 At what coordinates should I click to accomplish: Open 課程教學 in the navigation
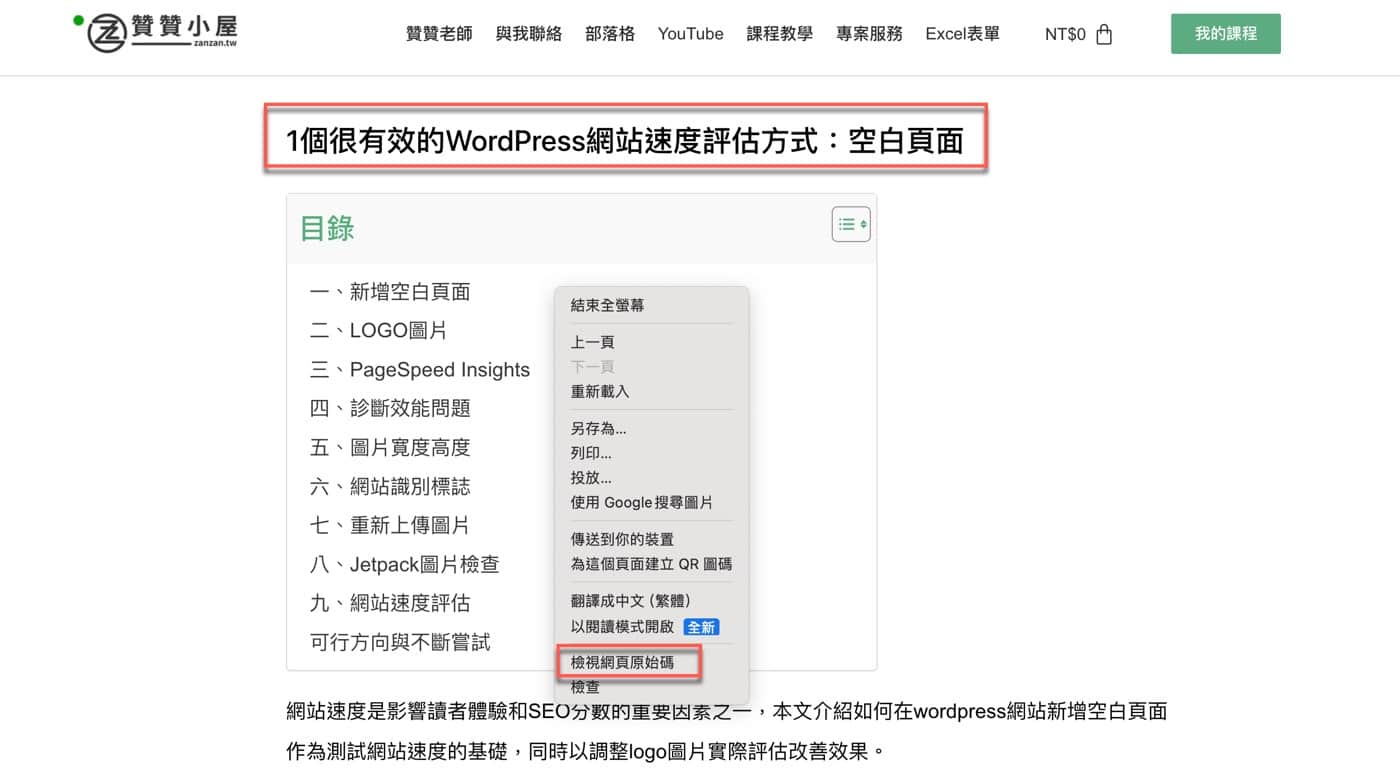[780, 34]
